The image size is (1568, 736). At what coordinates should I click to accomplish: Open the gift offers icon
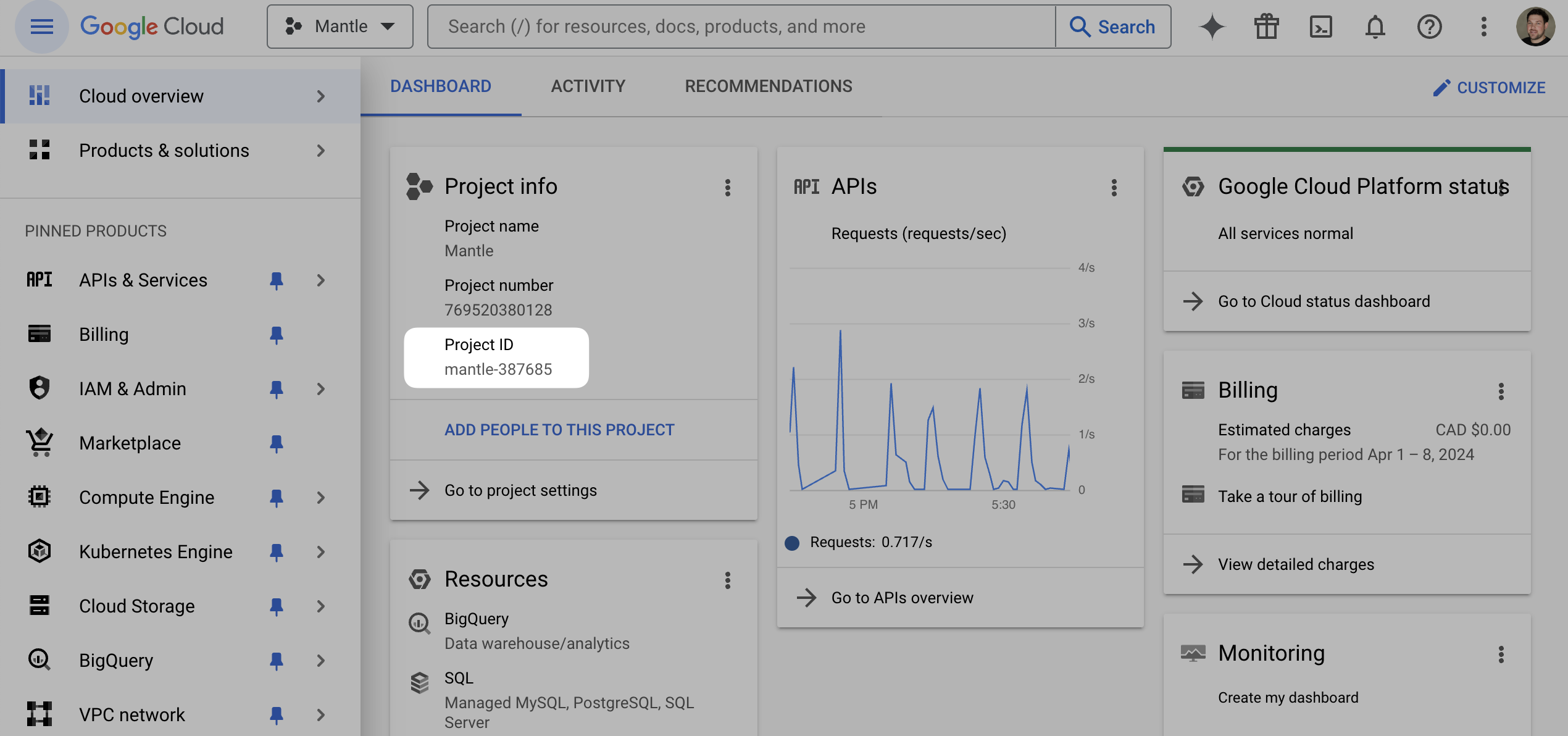point(1266,27)
